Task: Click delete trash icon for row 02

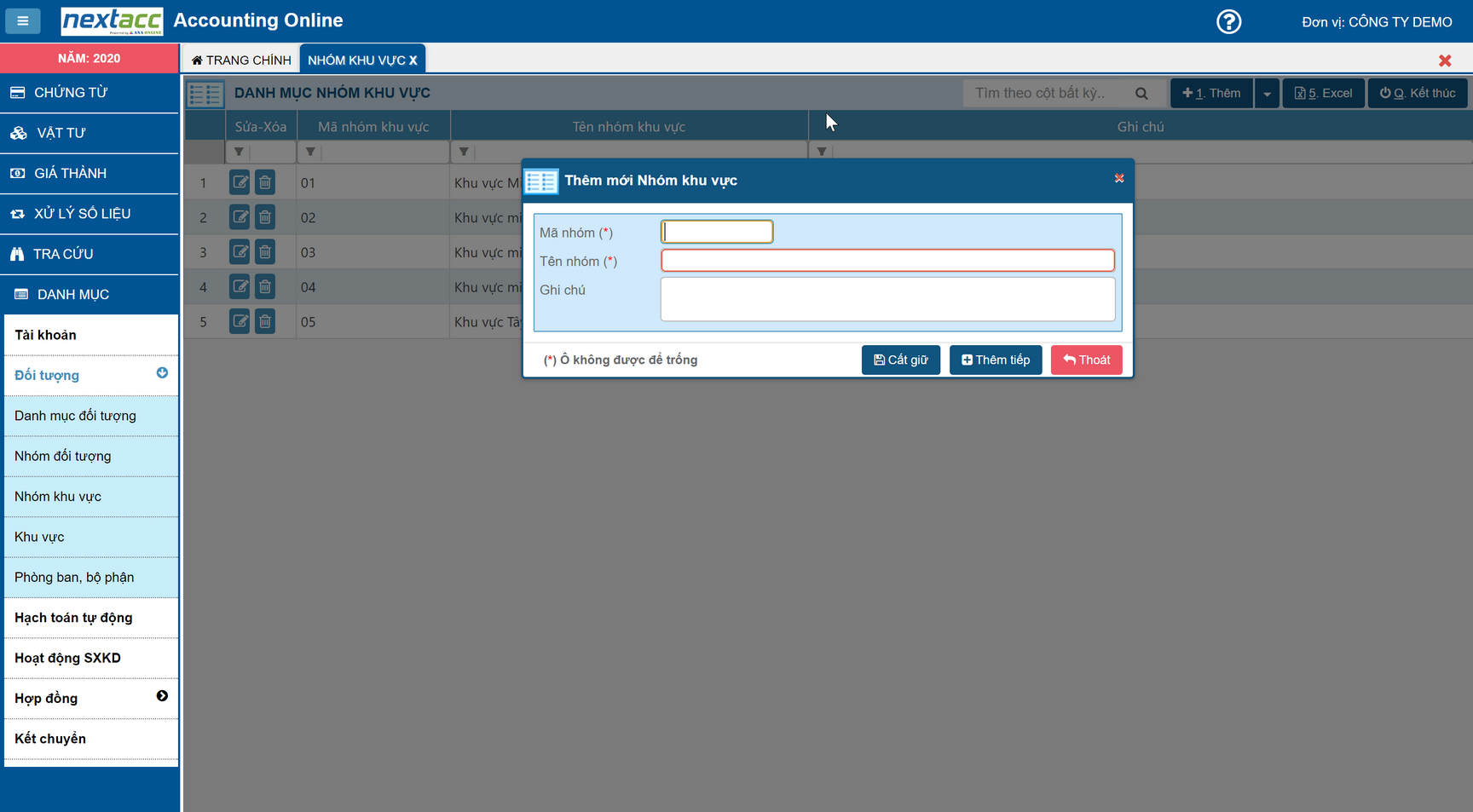Action: 265,217
